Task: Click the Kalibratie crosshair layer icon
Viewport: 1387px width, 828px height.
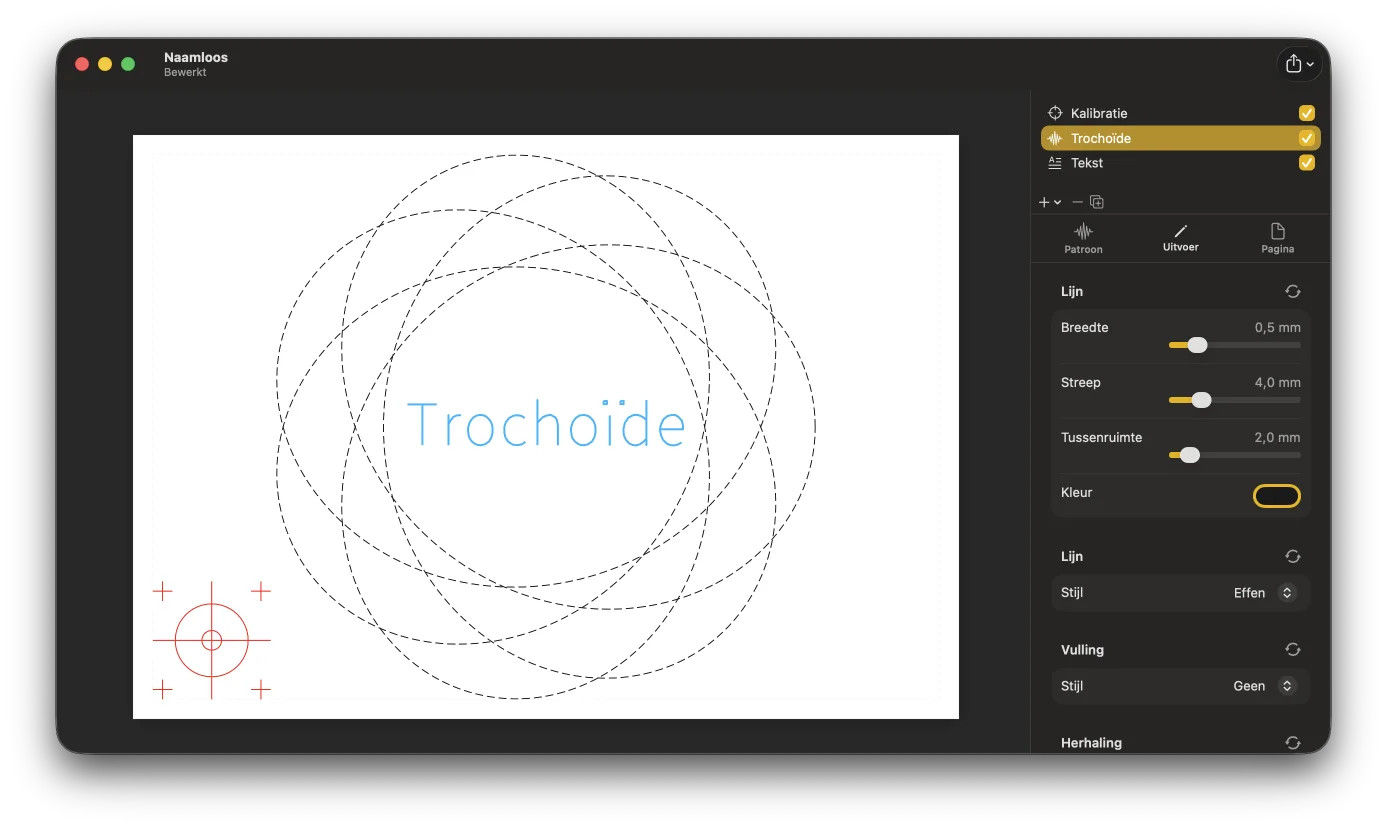Action: (1054, 113)
